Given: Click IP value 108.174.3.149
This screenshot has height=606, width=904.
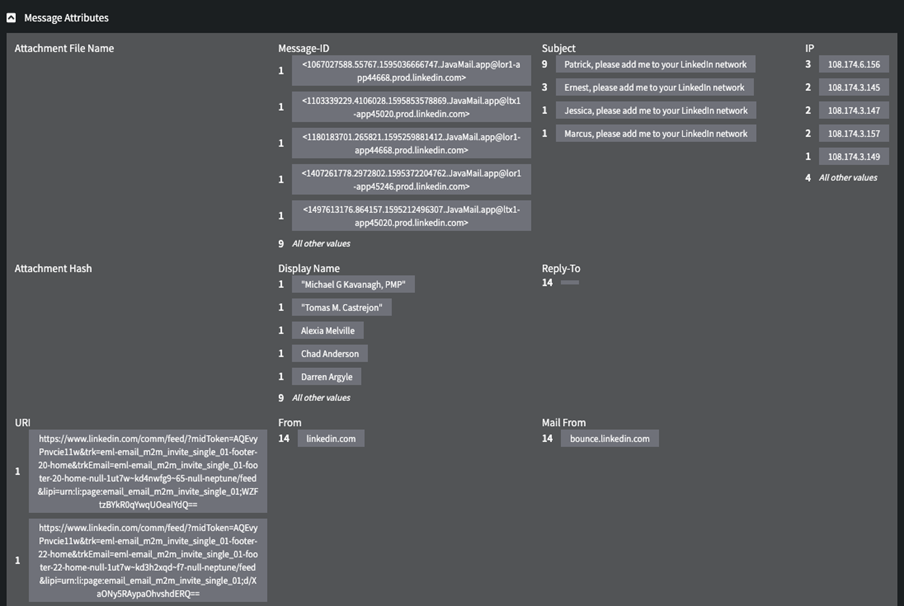Looking at the screenshot, I should tap(853, 157).
